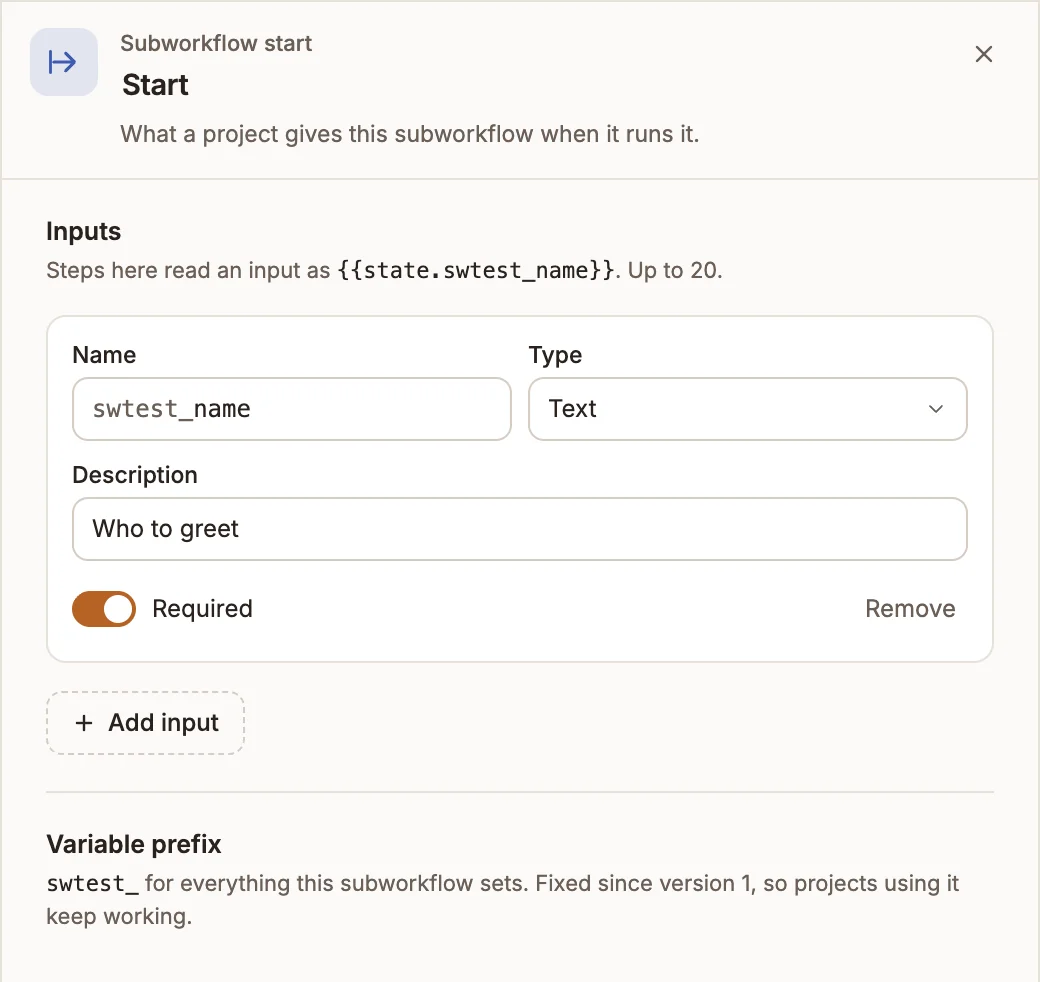Click the 'Start' title text
Screen dimensions: 1040x982
tap(155, 85)
